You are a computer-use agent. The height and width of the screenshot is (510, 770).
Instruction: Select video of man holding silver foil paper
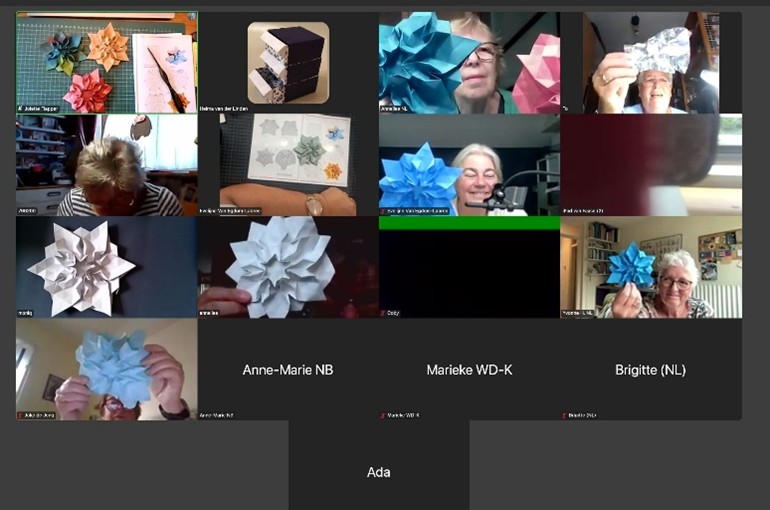(x=651, y=62)
